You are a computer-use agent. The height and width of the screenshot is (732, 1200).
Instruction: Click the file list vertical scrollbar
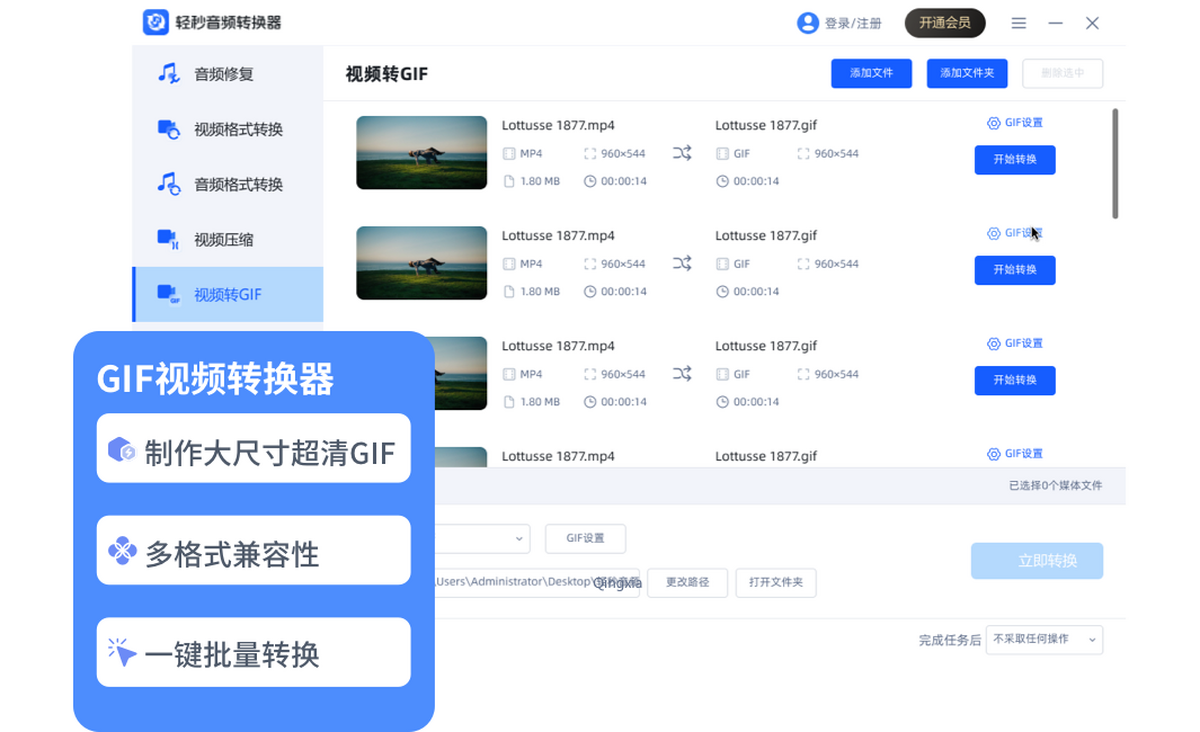[x=1115, y=164]
